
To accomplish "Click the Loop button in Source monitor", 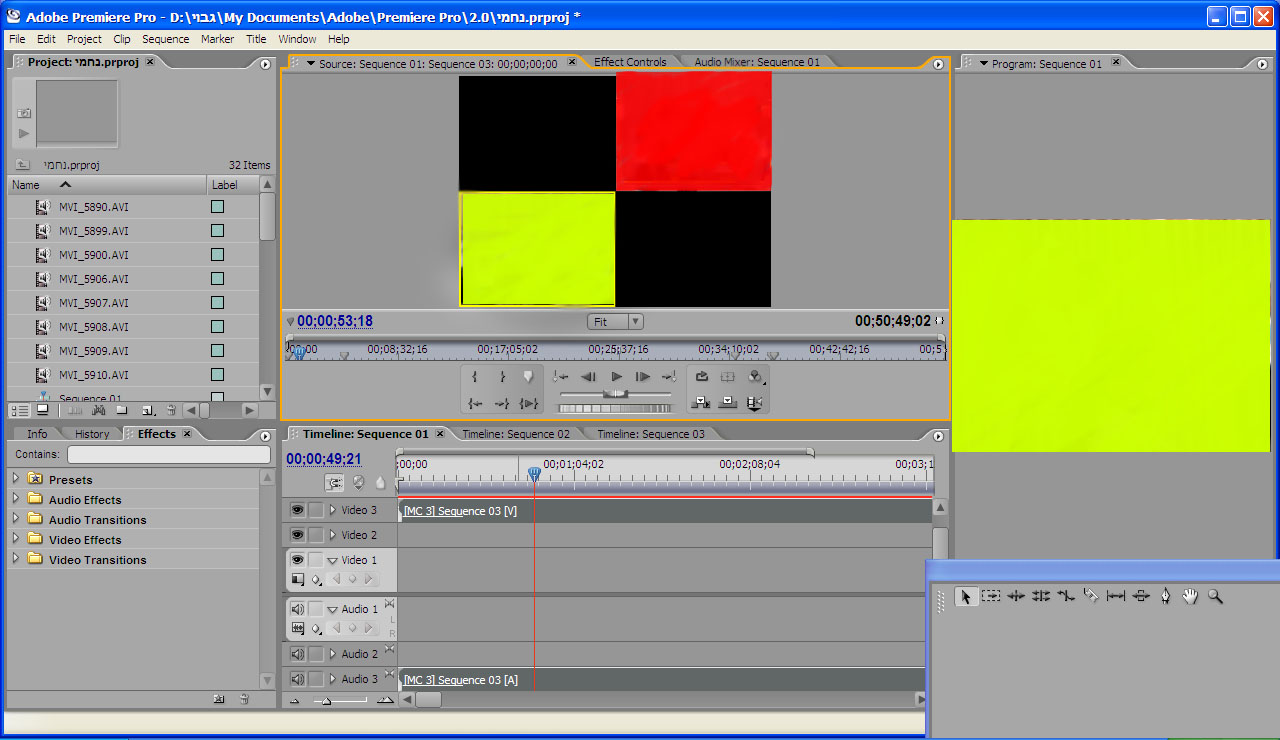I will 702,377.
